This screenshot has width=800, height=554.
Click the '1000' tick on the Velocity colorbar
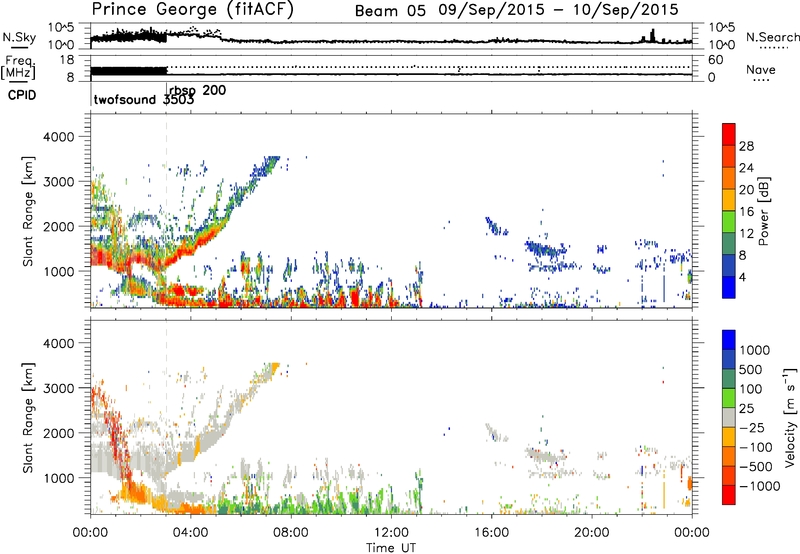[x=755, y=350]
